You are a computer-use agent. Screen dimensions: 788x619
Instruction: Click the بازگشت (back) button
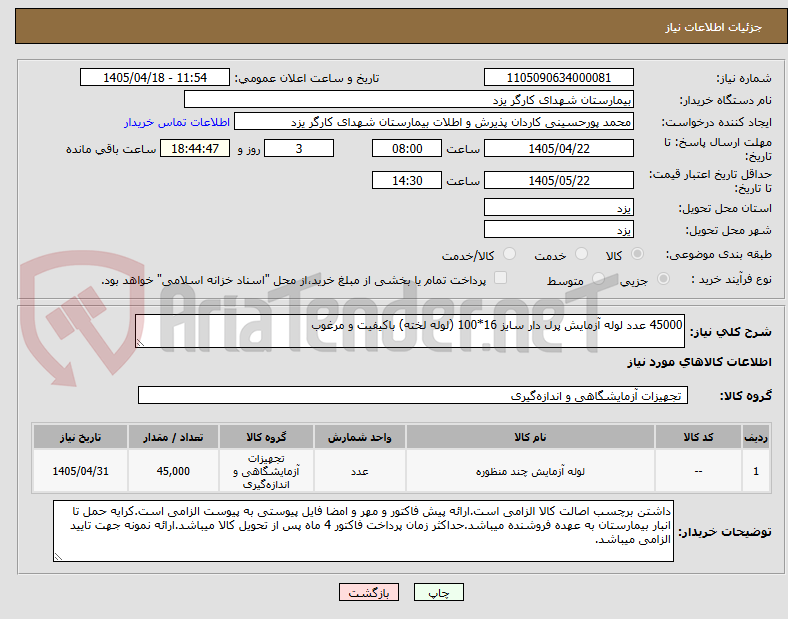369,592
